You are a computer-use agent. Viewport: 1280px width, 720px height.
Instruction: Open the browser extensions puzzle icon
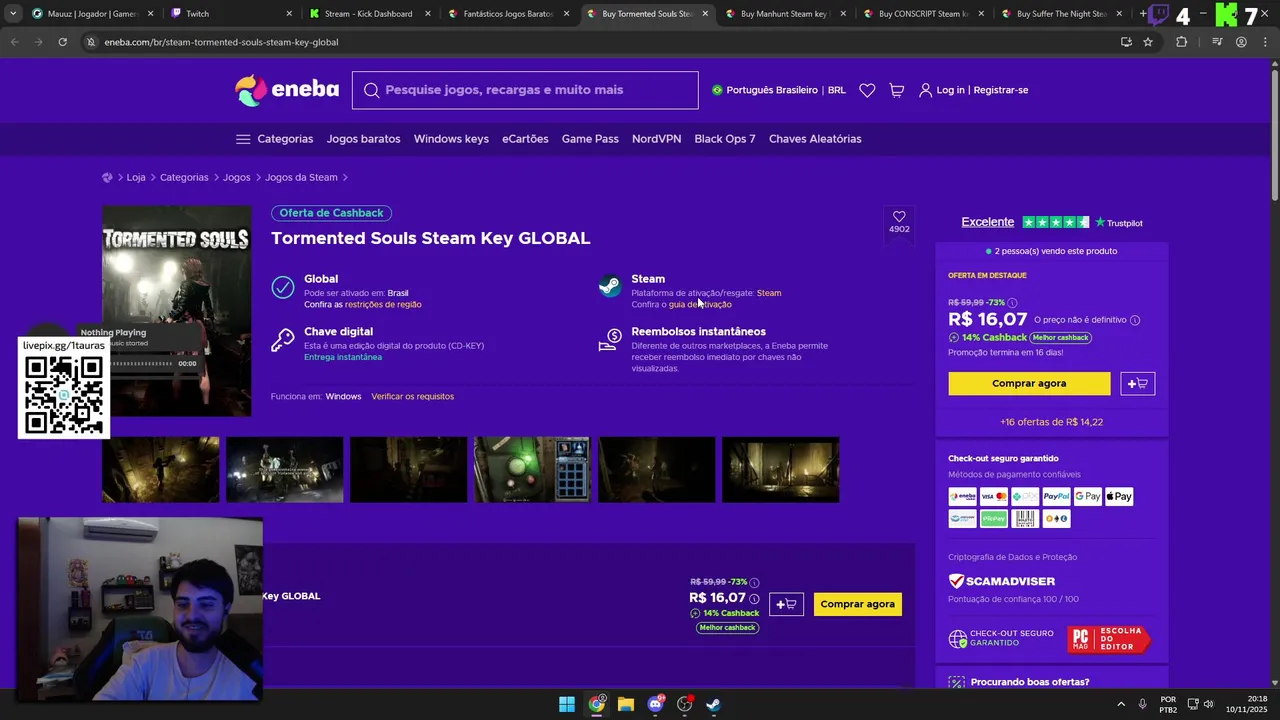(1182, 42)
